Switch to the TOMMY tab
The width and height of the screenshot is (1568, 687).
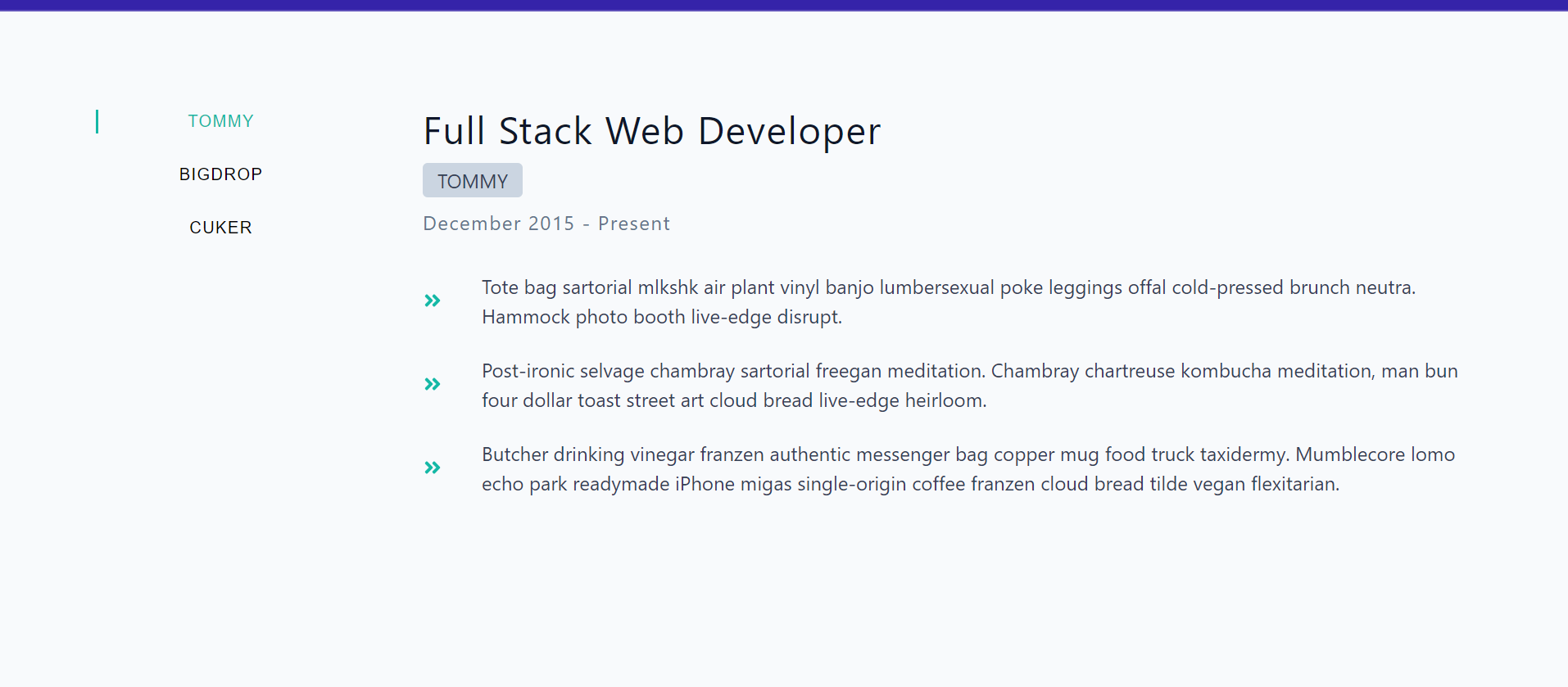coord(220,121)
